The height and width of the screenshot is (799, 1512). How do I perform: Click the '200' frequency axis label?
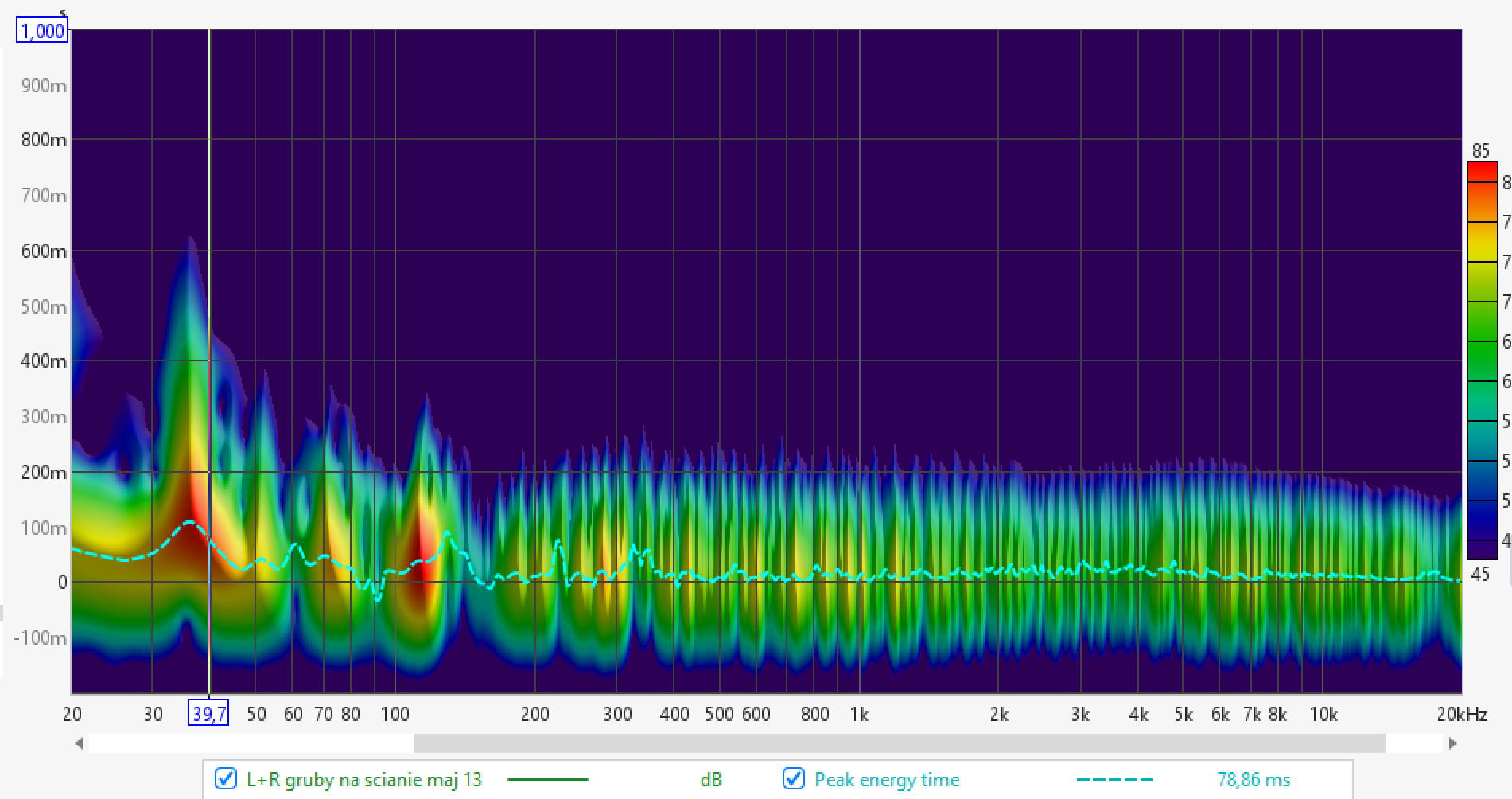pos(535,715)
